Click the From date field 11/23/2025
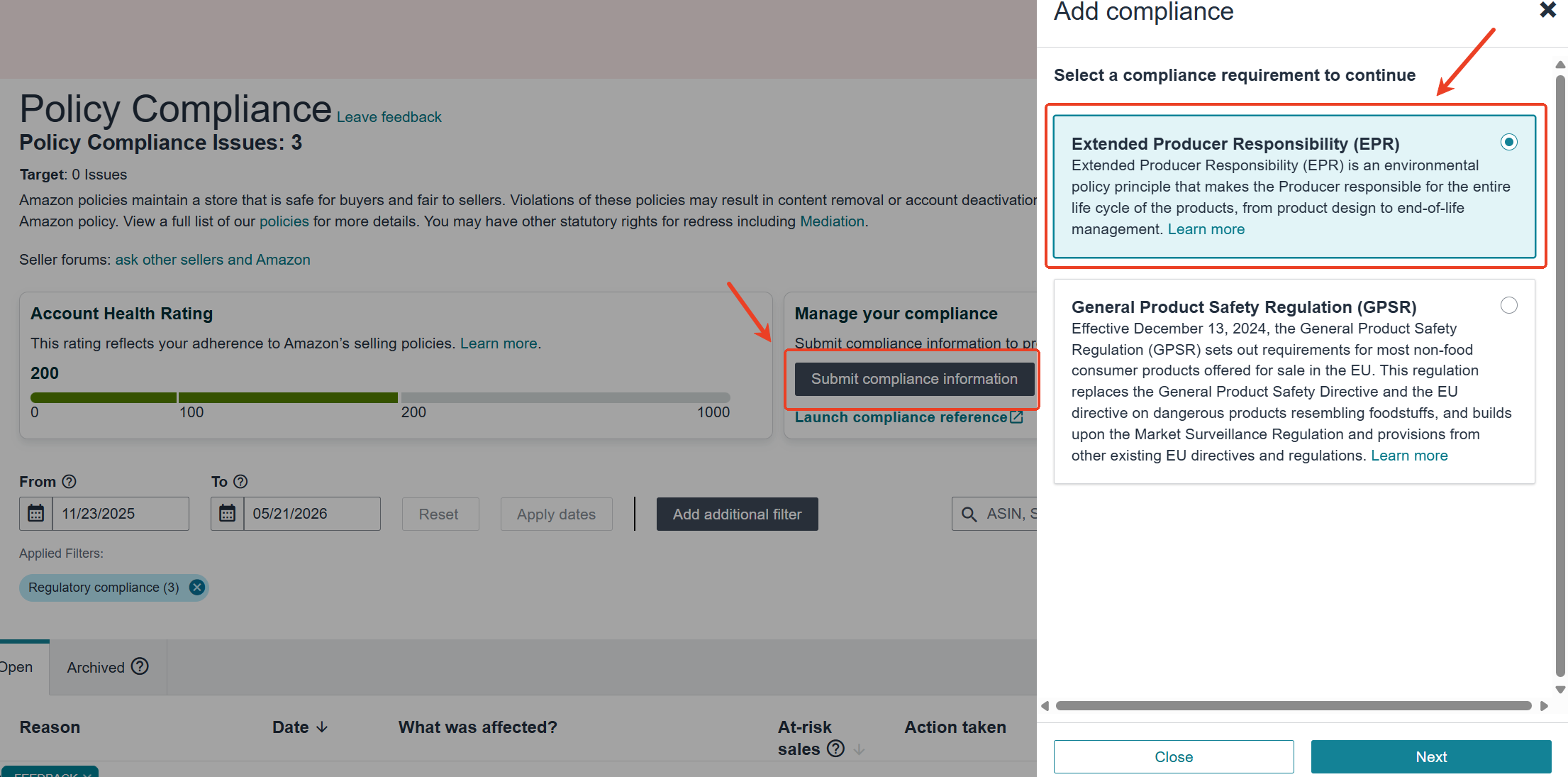 pyautogui.click(x=121, y=514)
